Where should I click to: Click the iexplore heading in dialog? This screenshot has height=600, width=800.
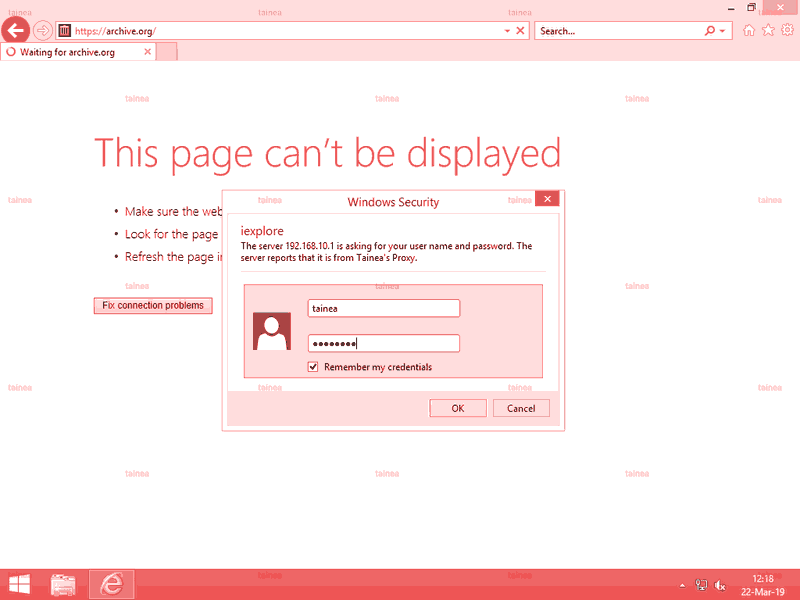tap(262, 231)
